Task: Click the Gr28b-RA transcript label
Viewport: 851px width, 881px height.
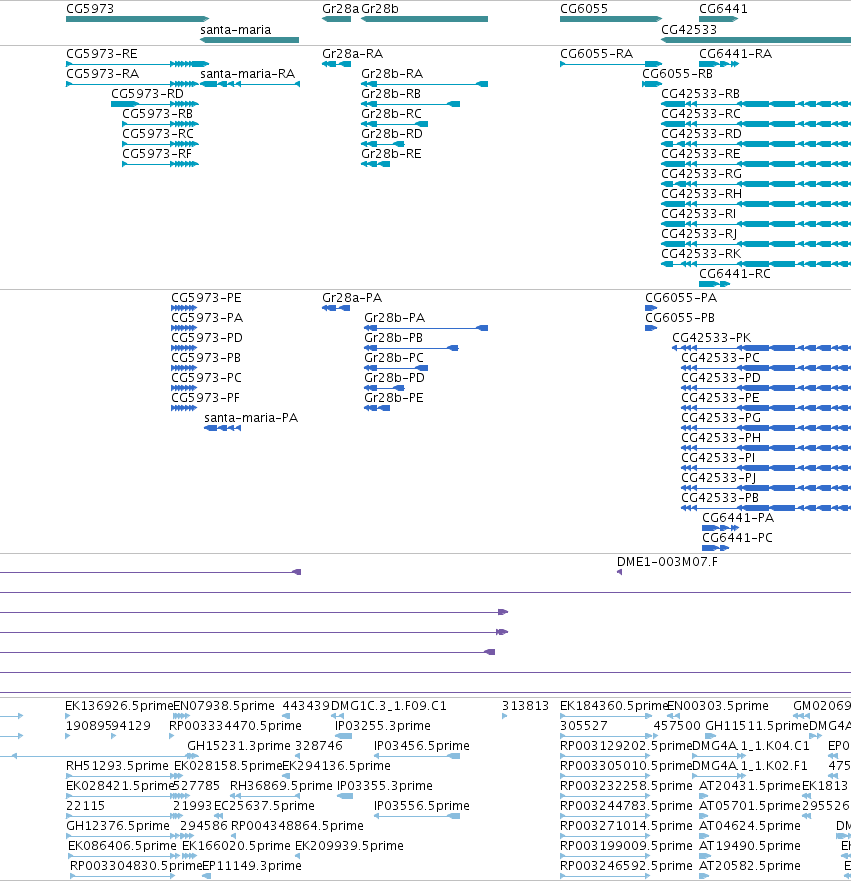Action: point(392,74)
